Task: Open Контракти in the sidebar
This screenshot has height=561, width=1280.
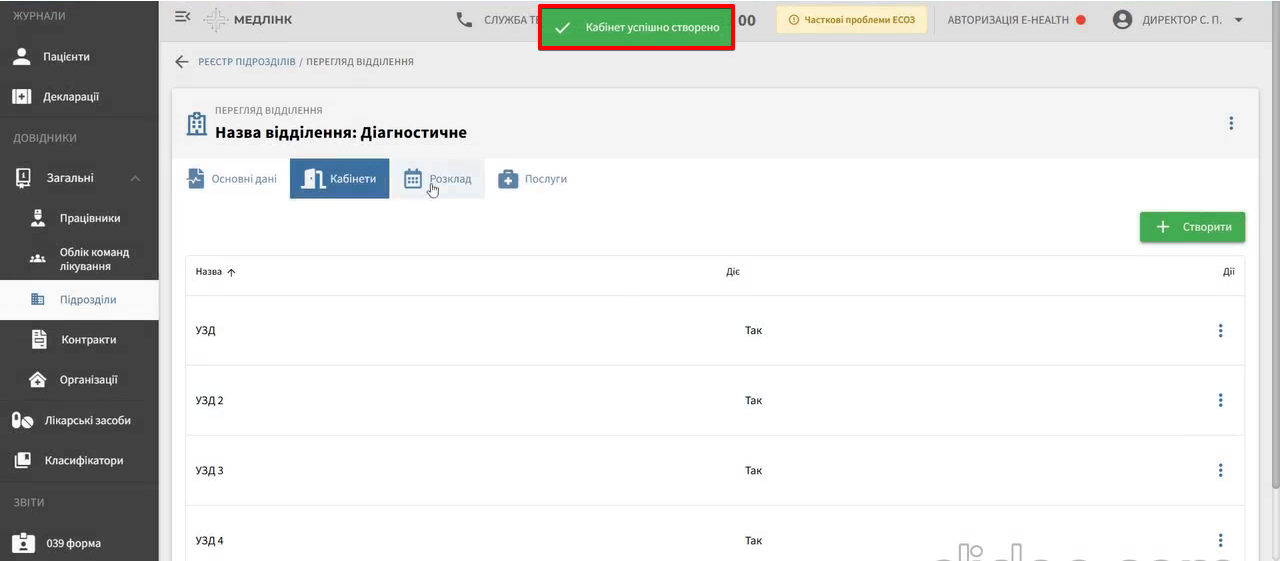Action: pyautogui.click(x=79, y=340)
